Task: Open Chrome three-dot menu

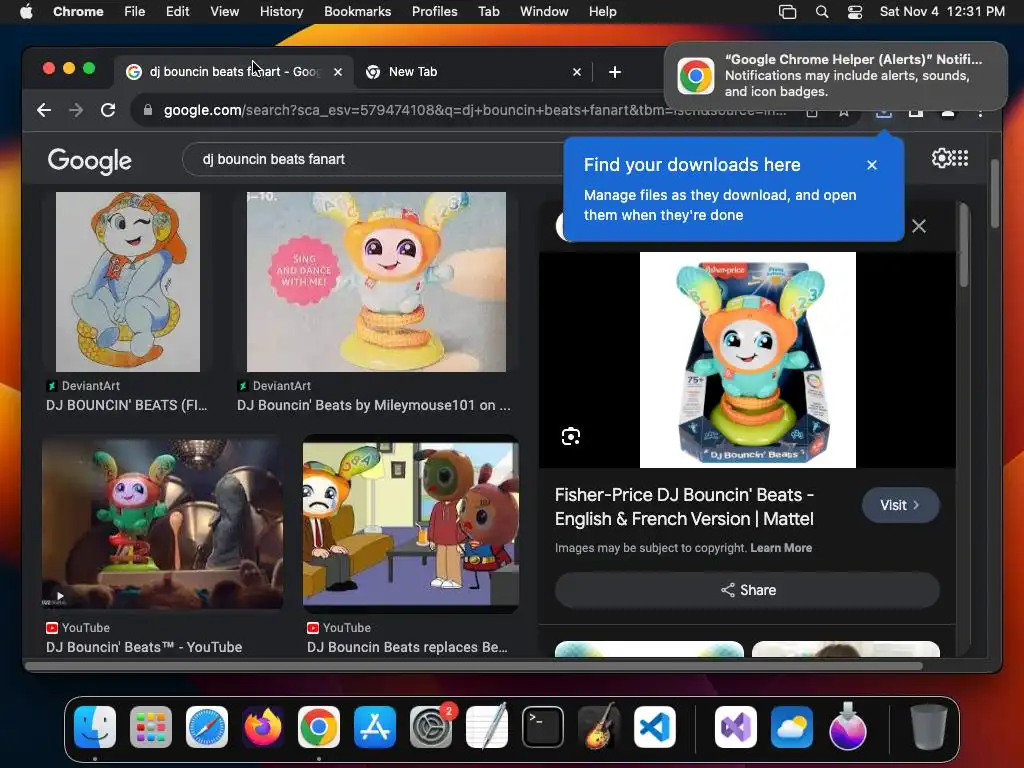Action: pyautogui.click(x=980, y=112)
